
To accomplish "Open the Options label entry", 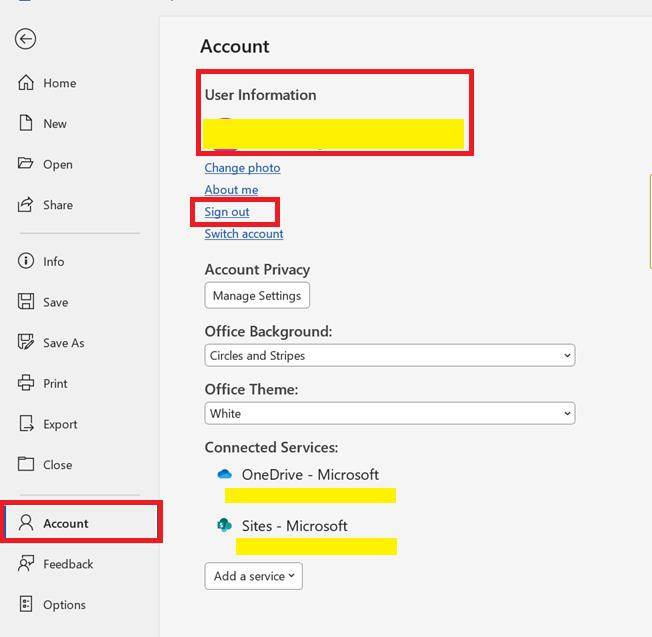I will [64, 605].
